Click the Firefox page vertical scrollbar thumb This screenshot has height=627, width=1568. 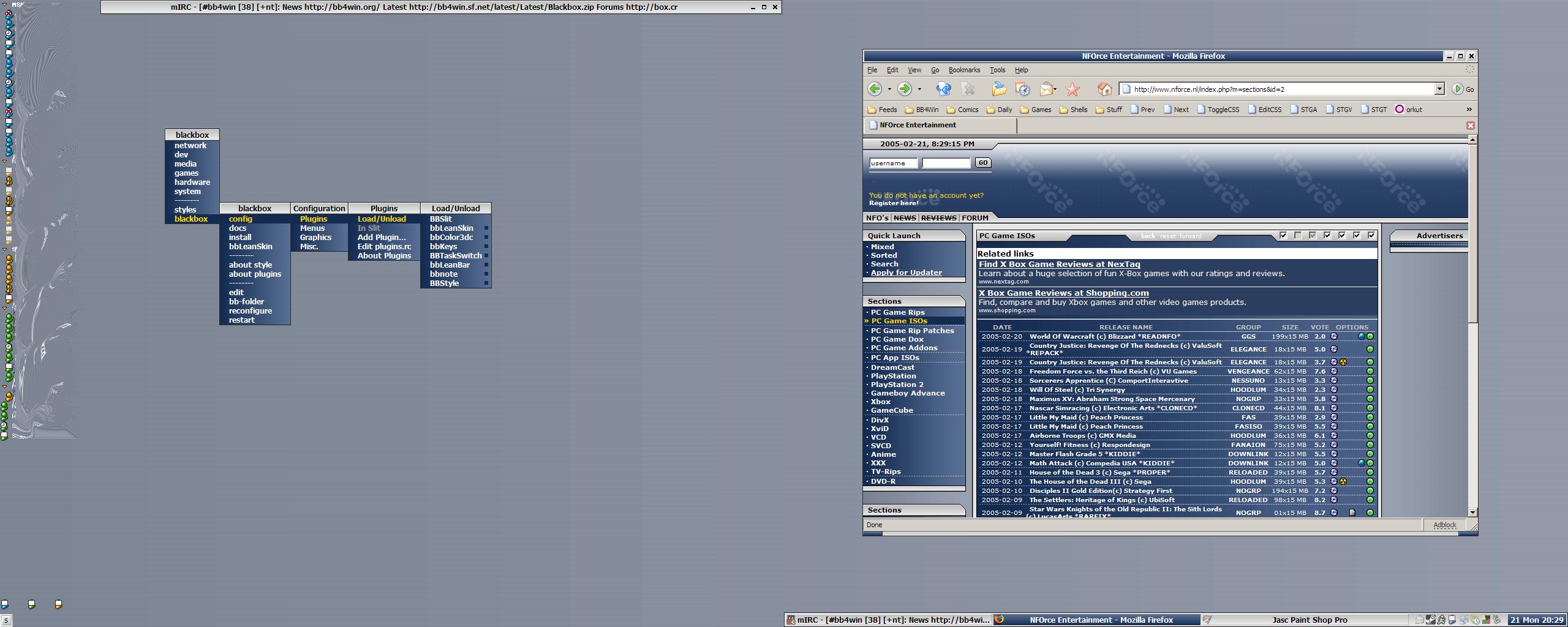click(1472, 233)
